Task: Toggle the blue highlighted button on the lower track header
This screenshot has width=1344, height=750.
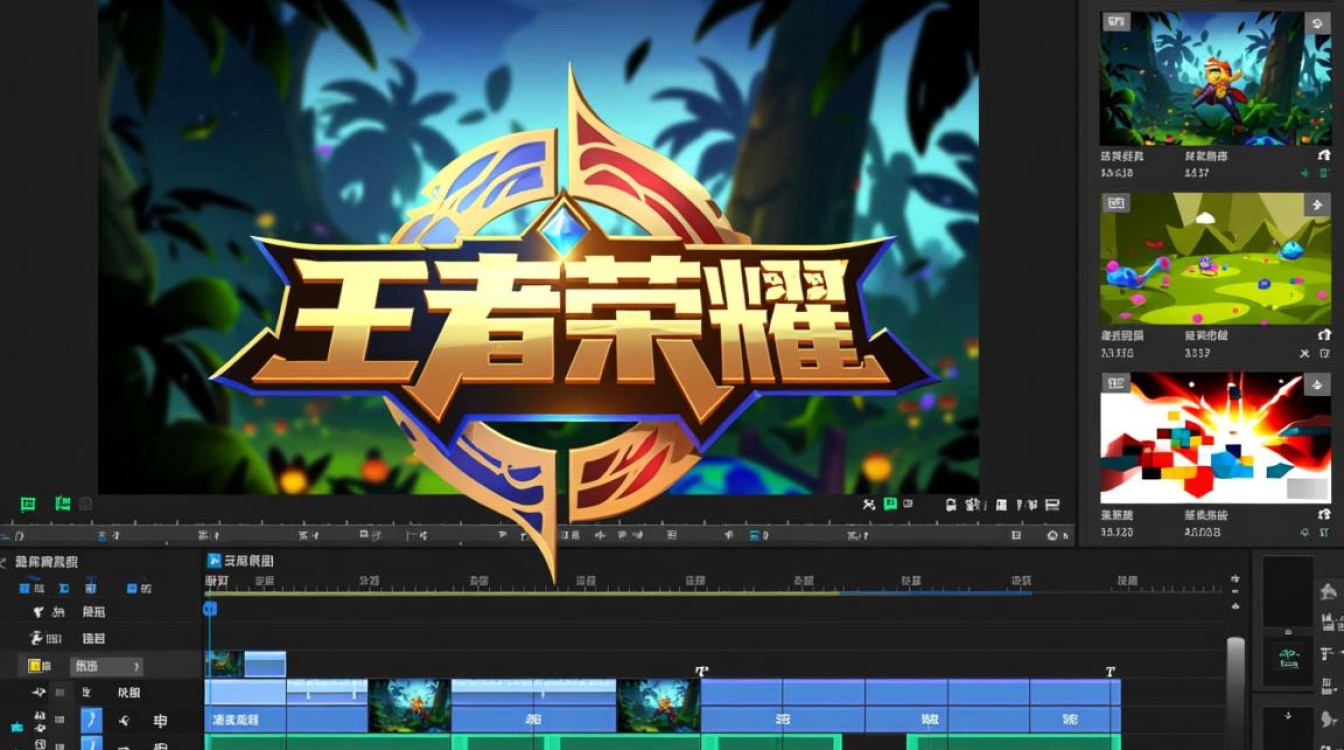Action: click(x=91, y=720)
